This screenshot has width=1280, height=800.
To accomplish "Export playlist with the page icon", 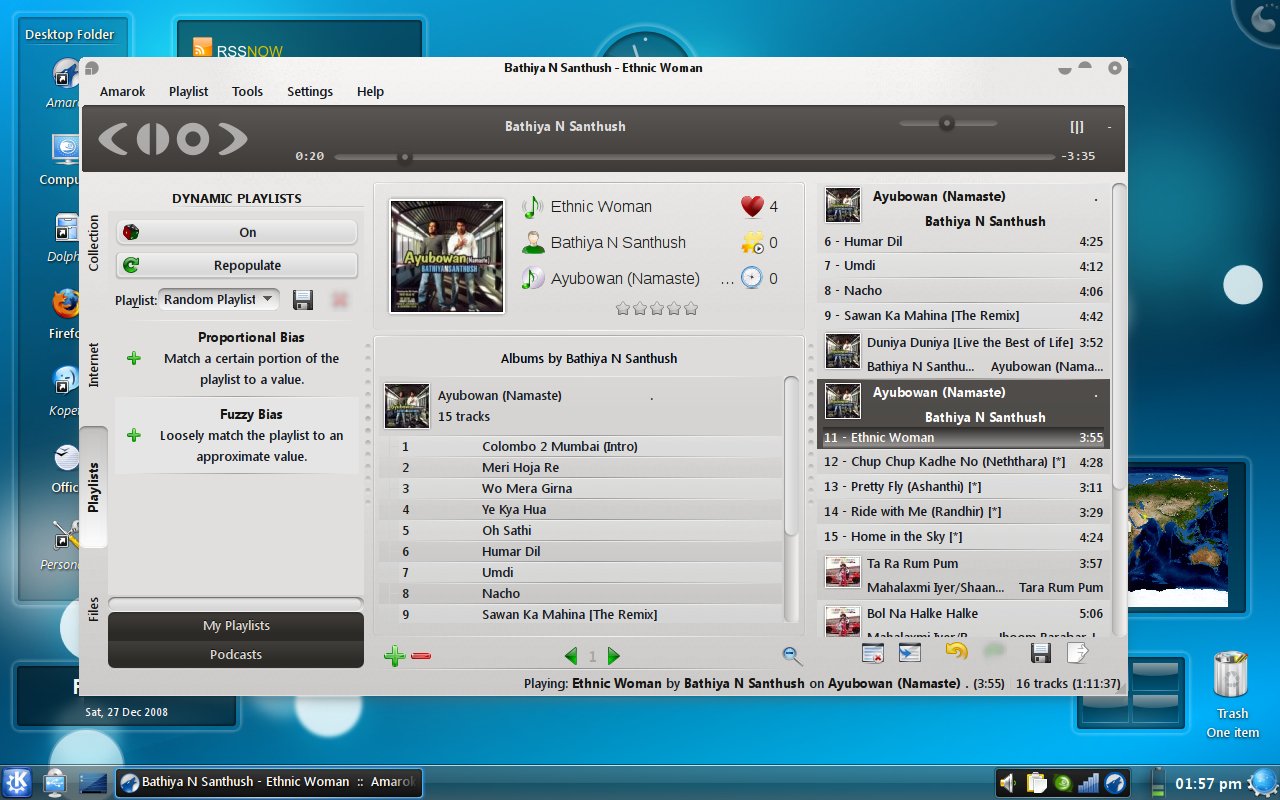I will click(1077, 653).
